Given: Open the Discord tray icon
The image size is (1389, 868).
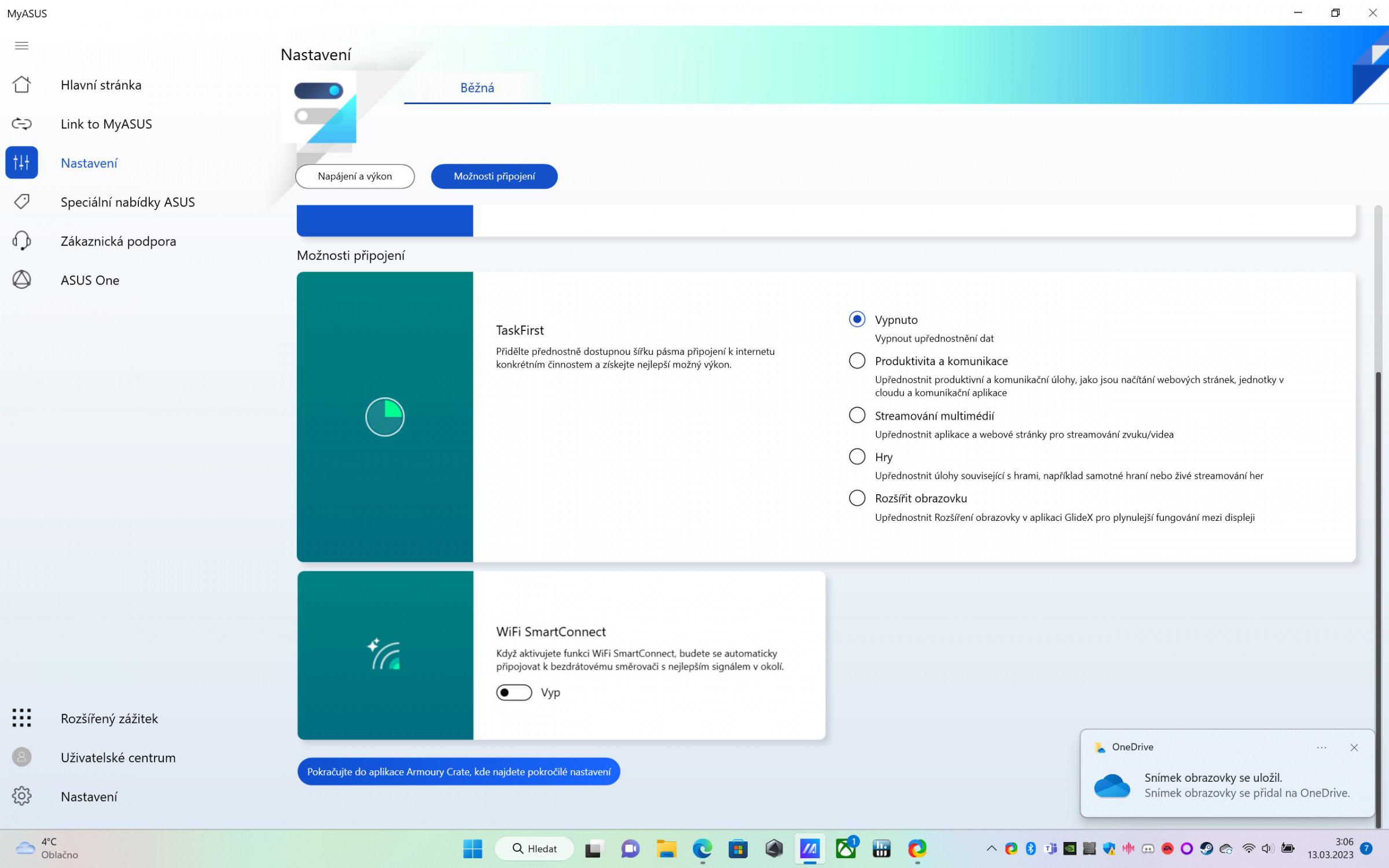Looking at the screenshot, I should 1148,849.
